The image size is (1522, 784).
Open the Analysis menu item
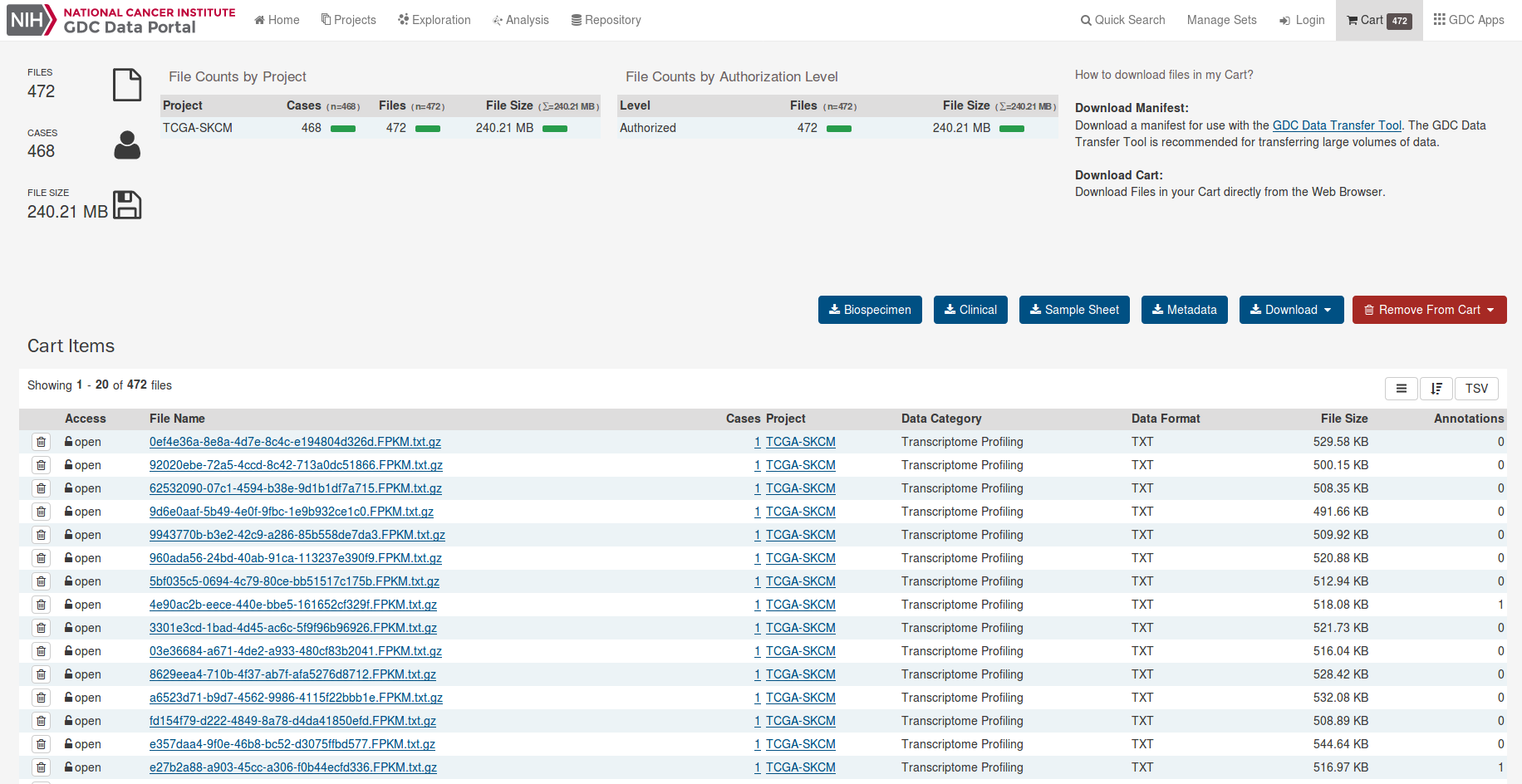click(x=521, y=20)
